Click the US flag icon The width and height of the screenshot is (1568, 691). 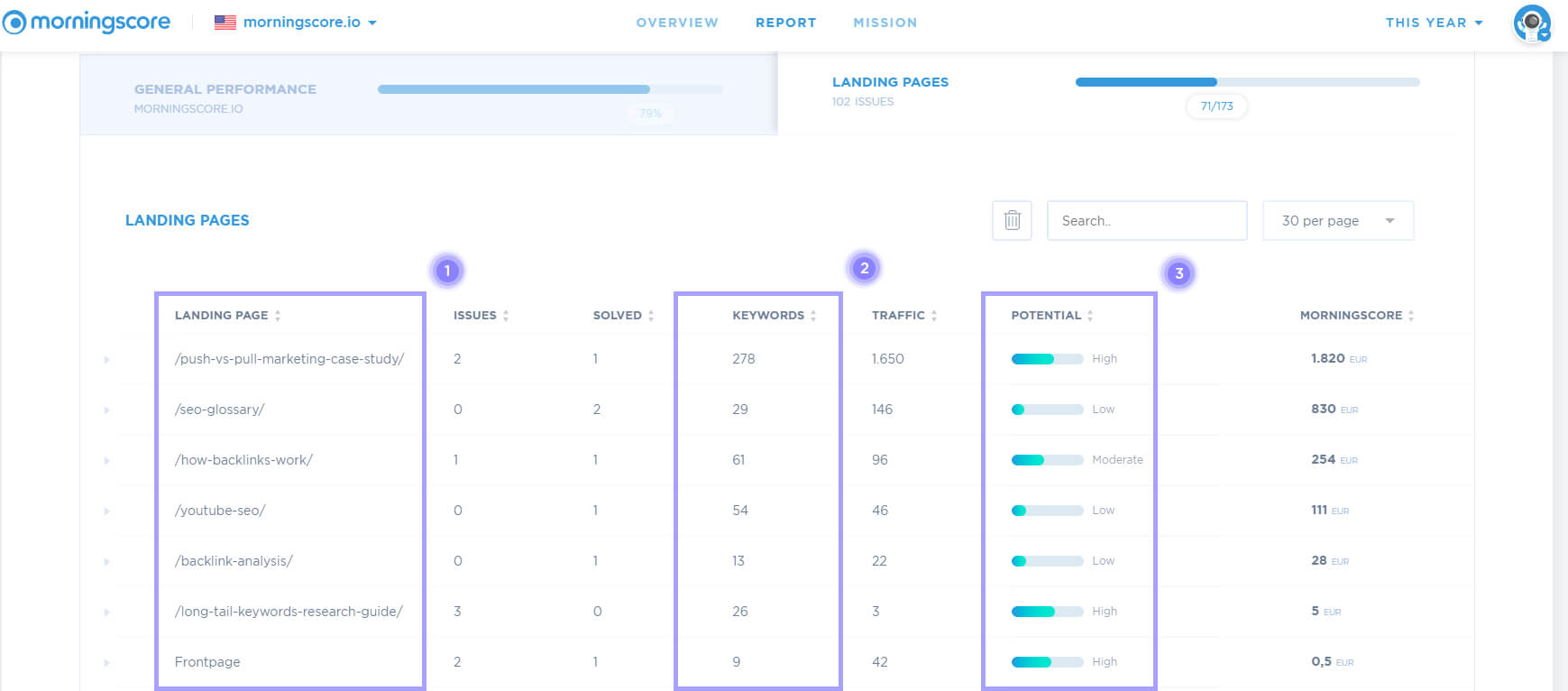tap(225, 23)
